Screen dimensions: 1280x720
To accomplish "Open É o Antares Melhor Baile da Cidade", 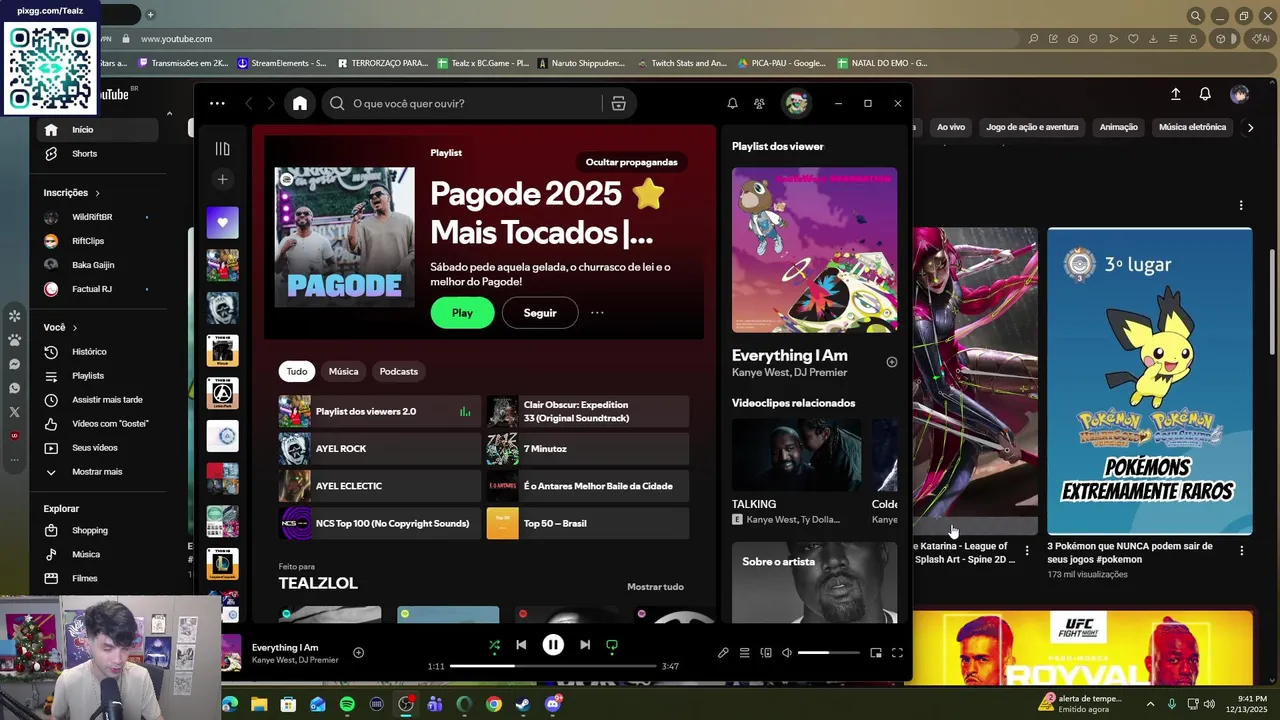I will click(x=588, y=486).
